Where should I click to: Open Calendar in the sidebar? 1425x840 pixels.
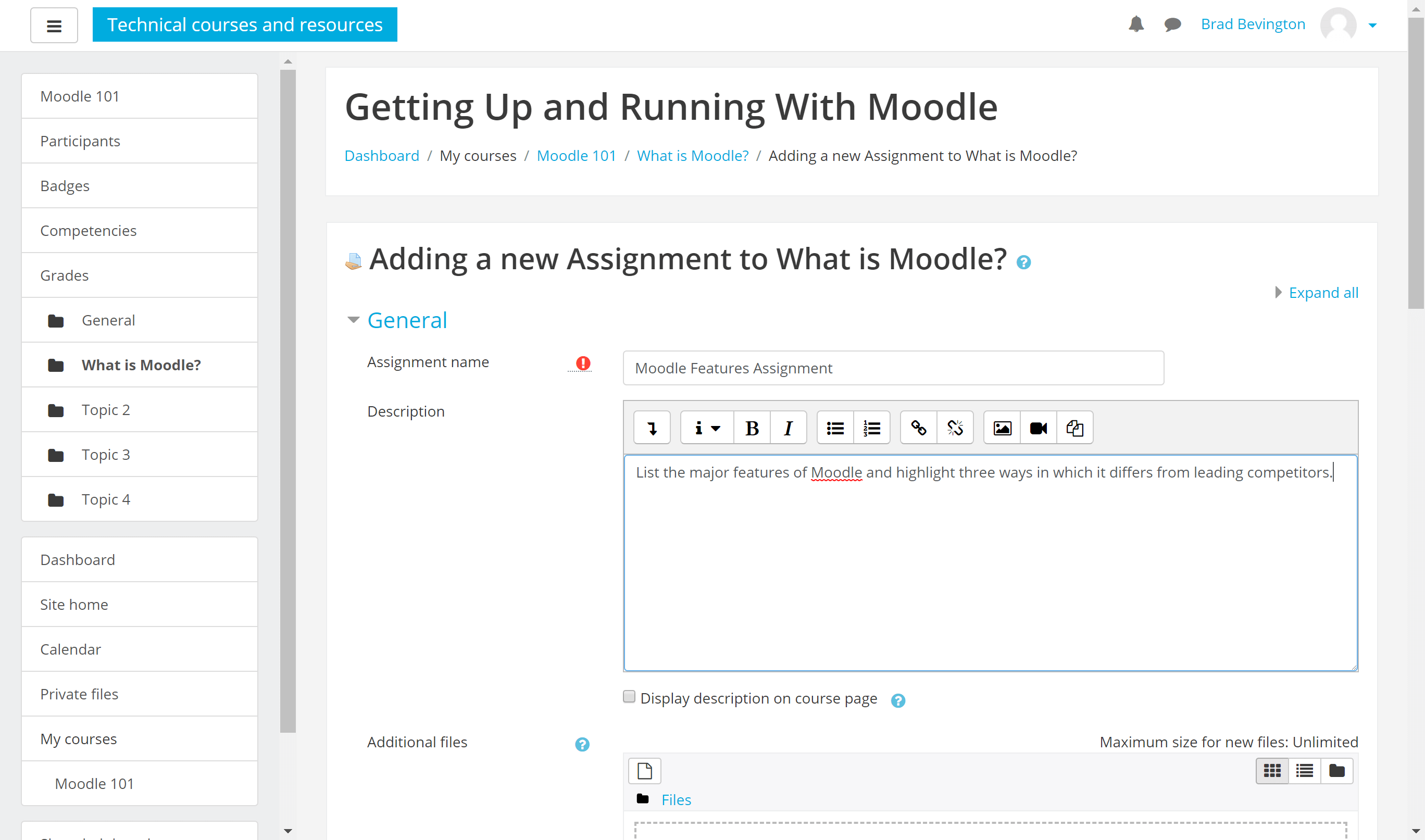139,649
